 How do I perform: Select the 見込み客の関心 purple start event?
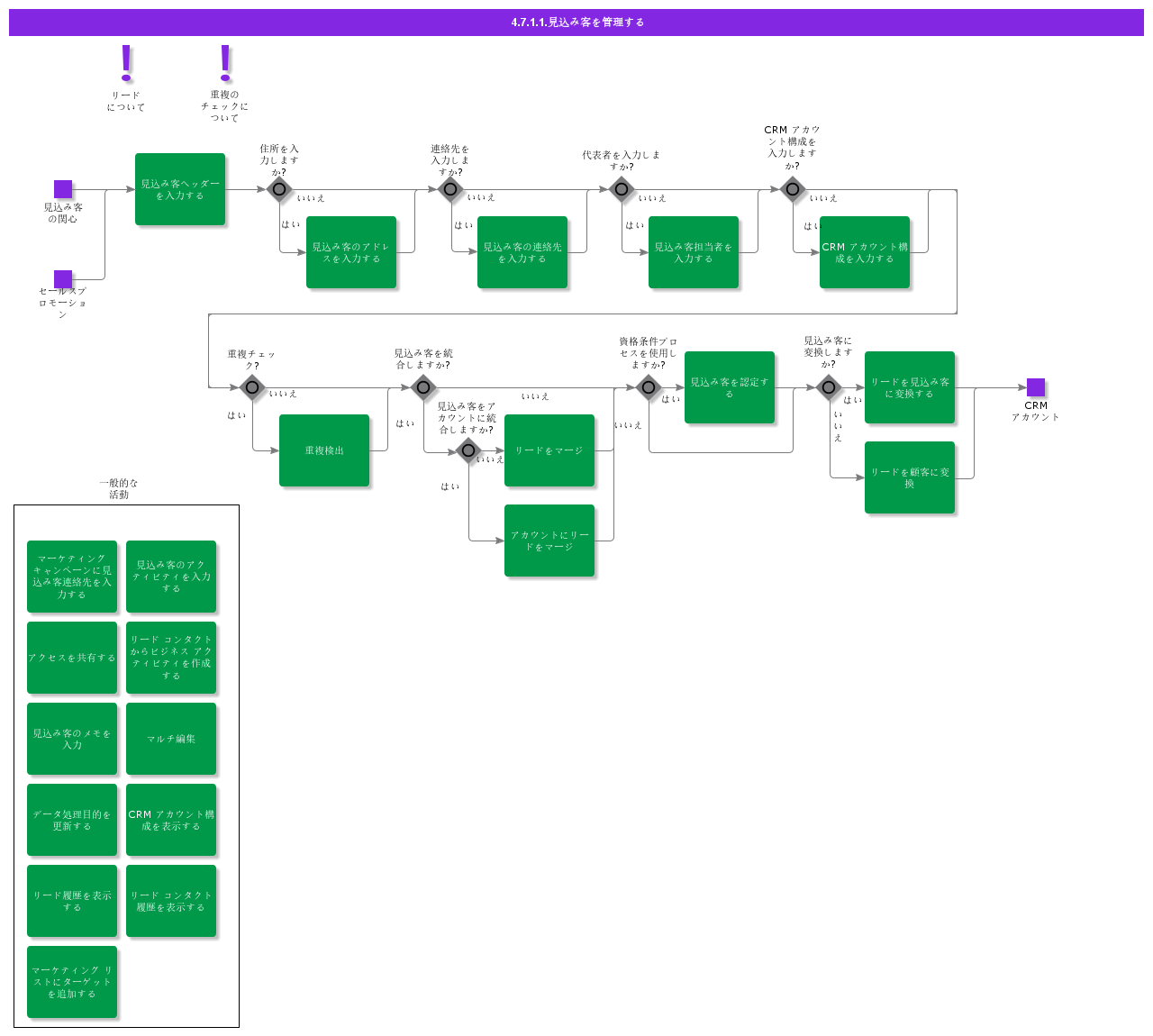pos(63,189)
